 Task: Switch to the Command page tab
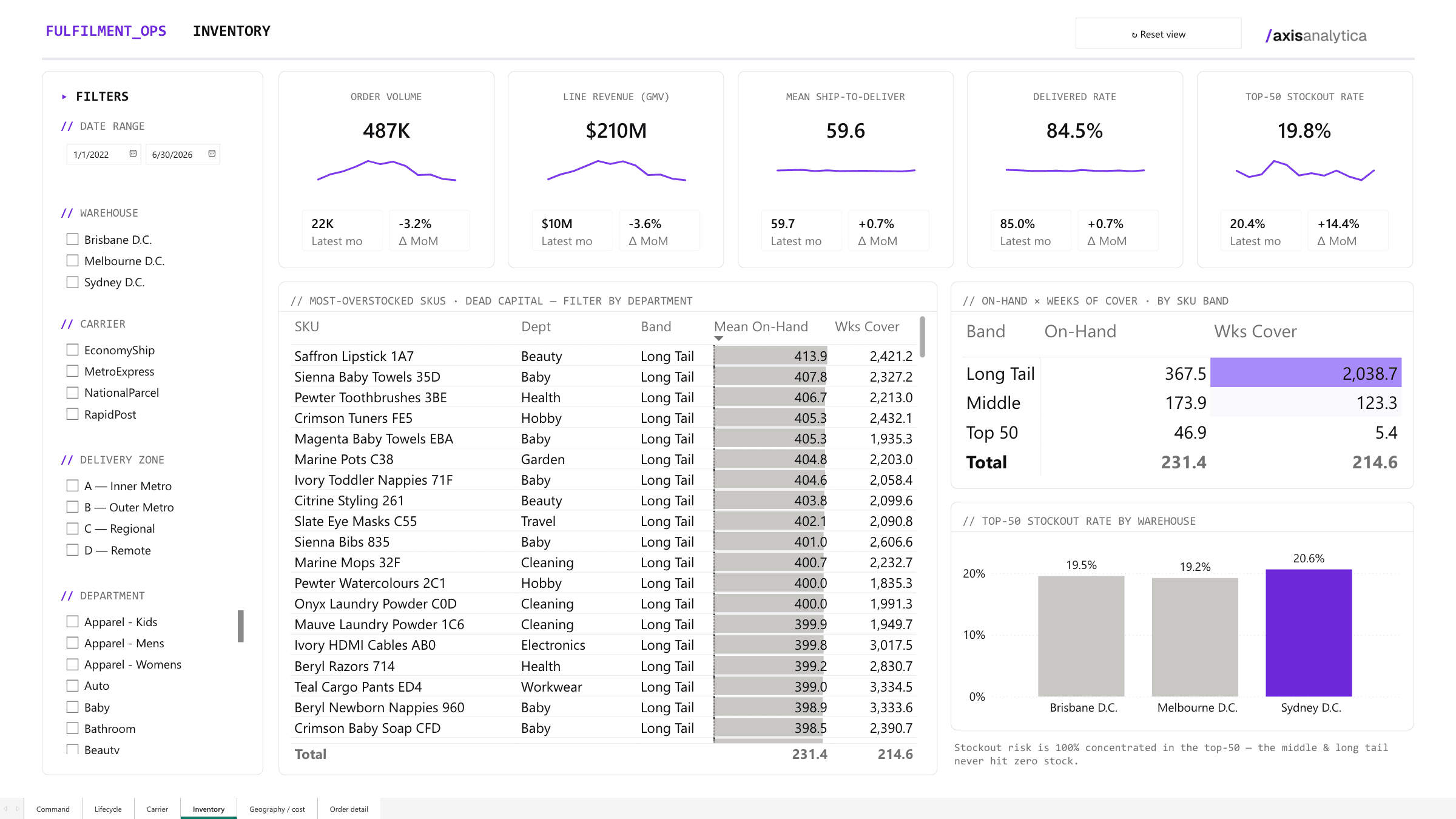[53, 809]
